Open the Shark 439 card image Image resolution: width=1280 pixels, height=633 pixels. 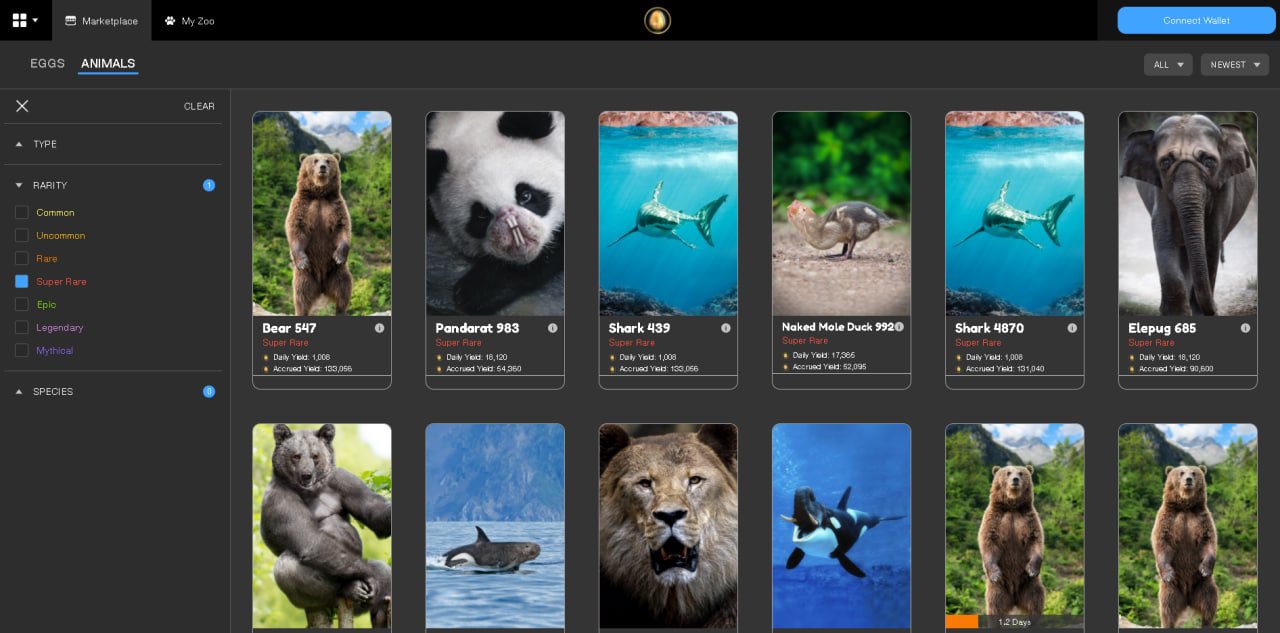pyautogui.click(x=668, y=213)
